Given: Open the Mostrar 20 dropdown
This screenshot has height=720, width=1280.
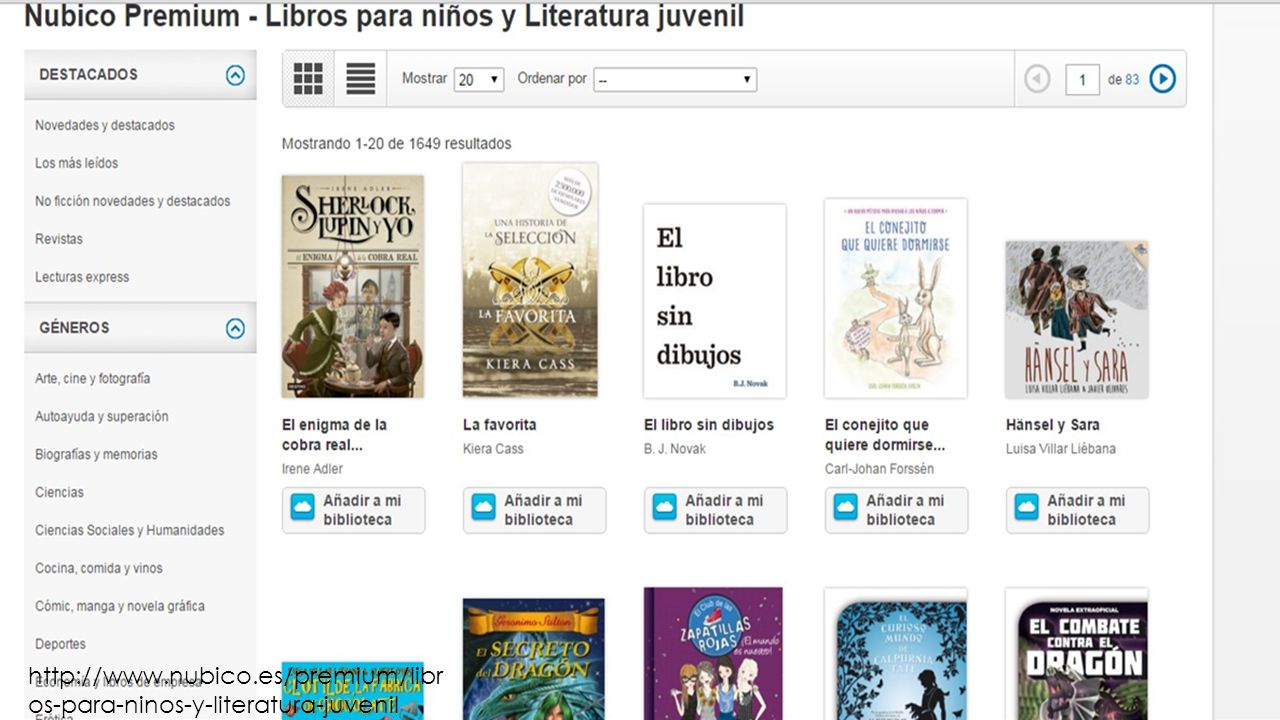Looking at the screenshot, I should click(x=479, y=80).
